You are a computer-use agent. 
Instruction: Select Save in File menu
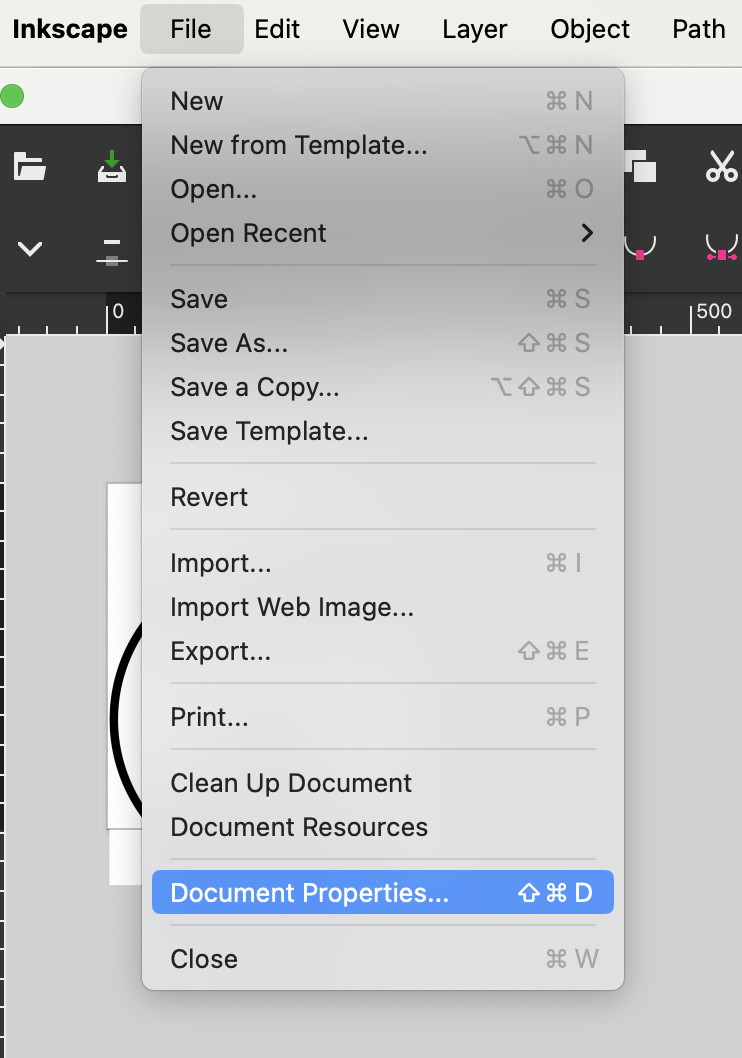point(382,299)
